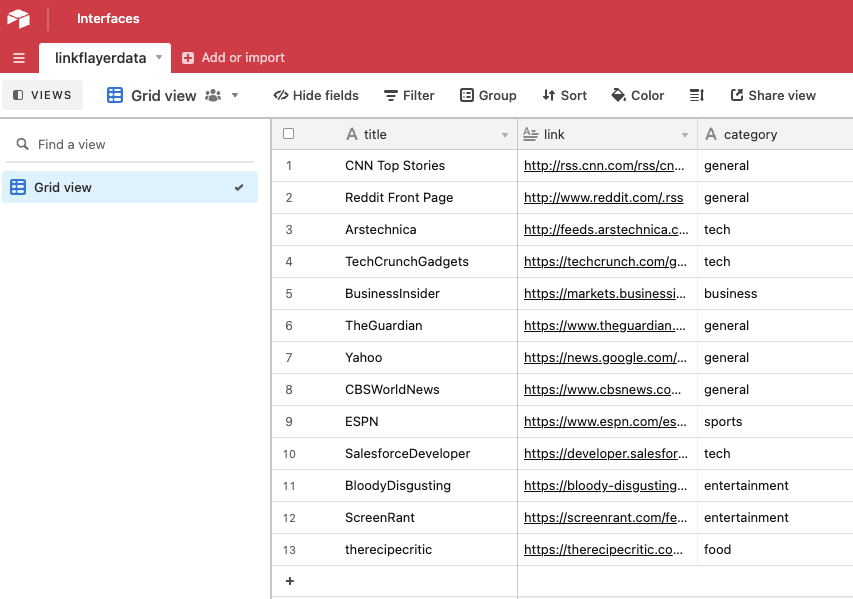The image size is (853, 599).
Task: Click the Hide fields button
Action: click(316, 96)
